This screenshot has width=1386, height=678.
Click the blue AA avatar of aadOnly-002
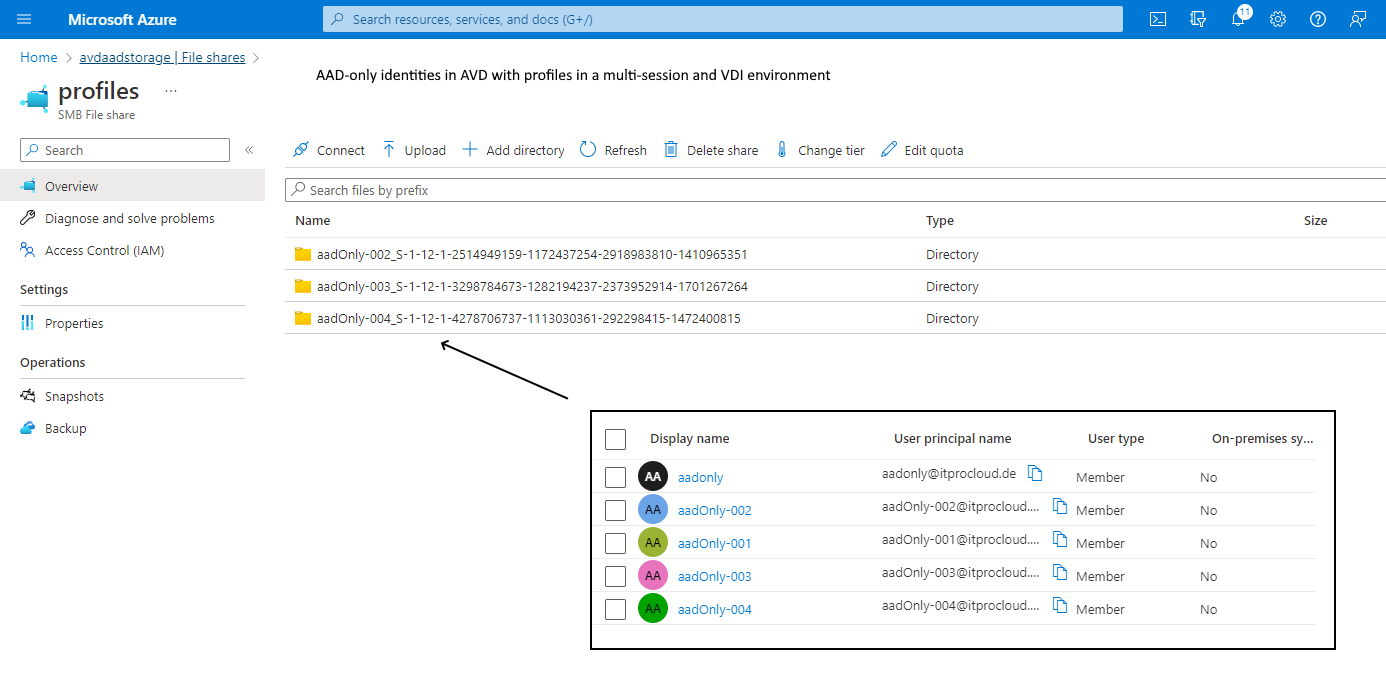653,510
